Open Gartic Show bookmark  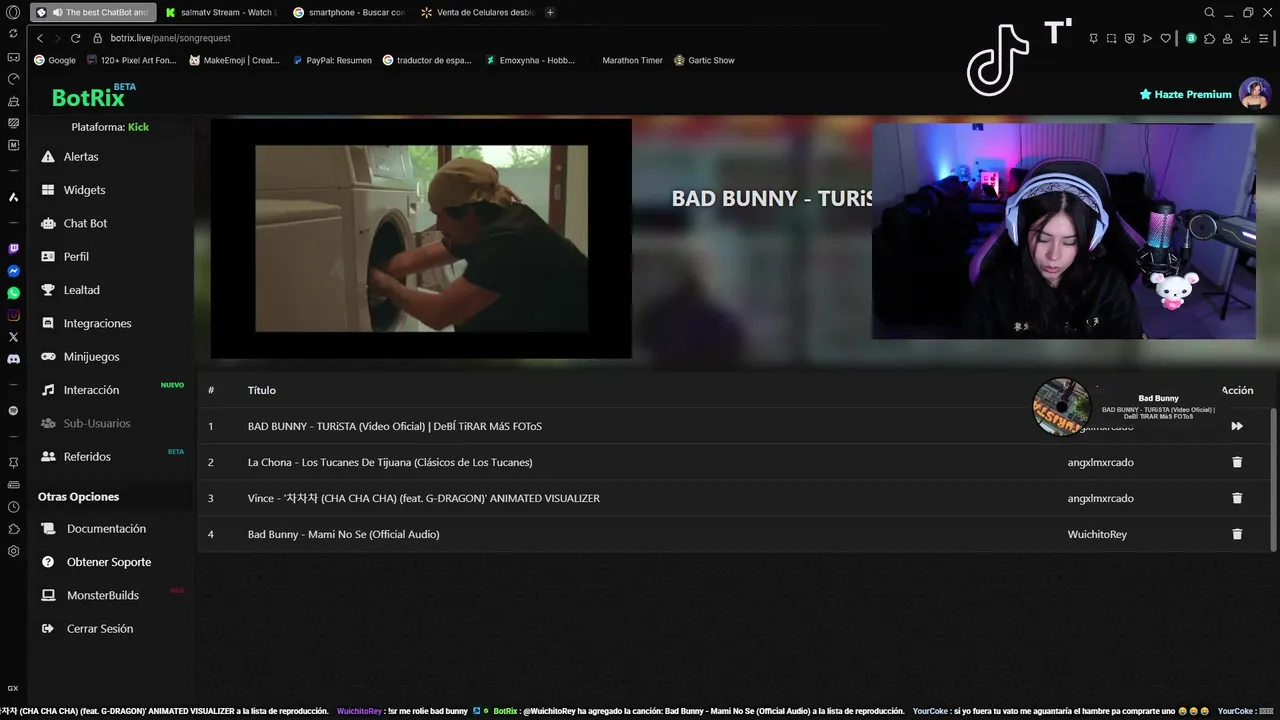[704, 60]
